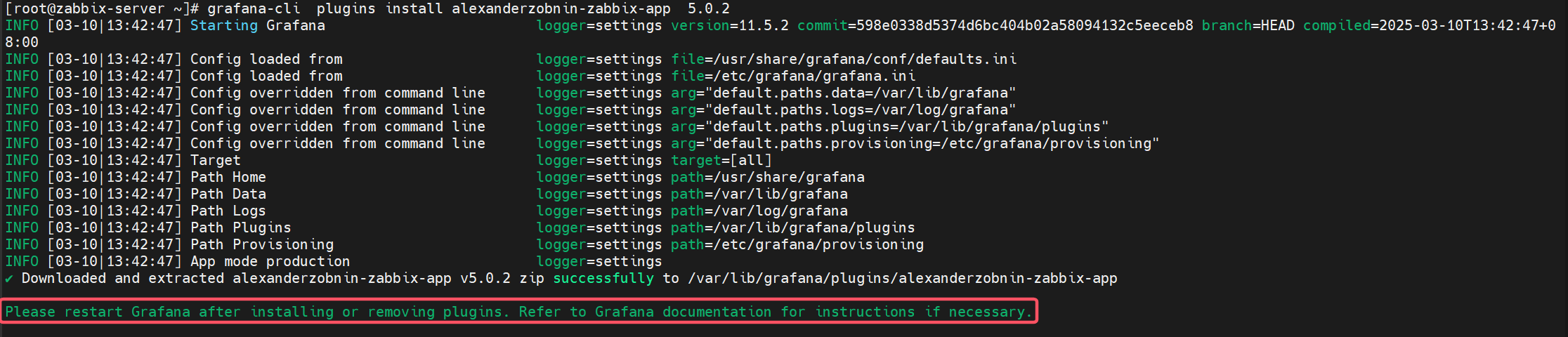Click file=/usr/share/grafana/conf/defaults.ini path

pyautogui.click(x=844, y=60)
